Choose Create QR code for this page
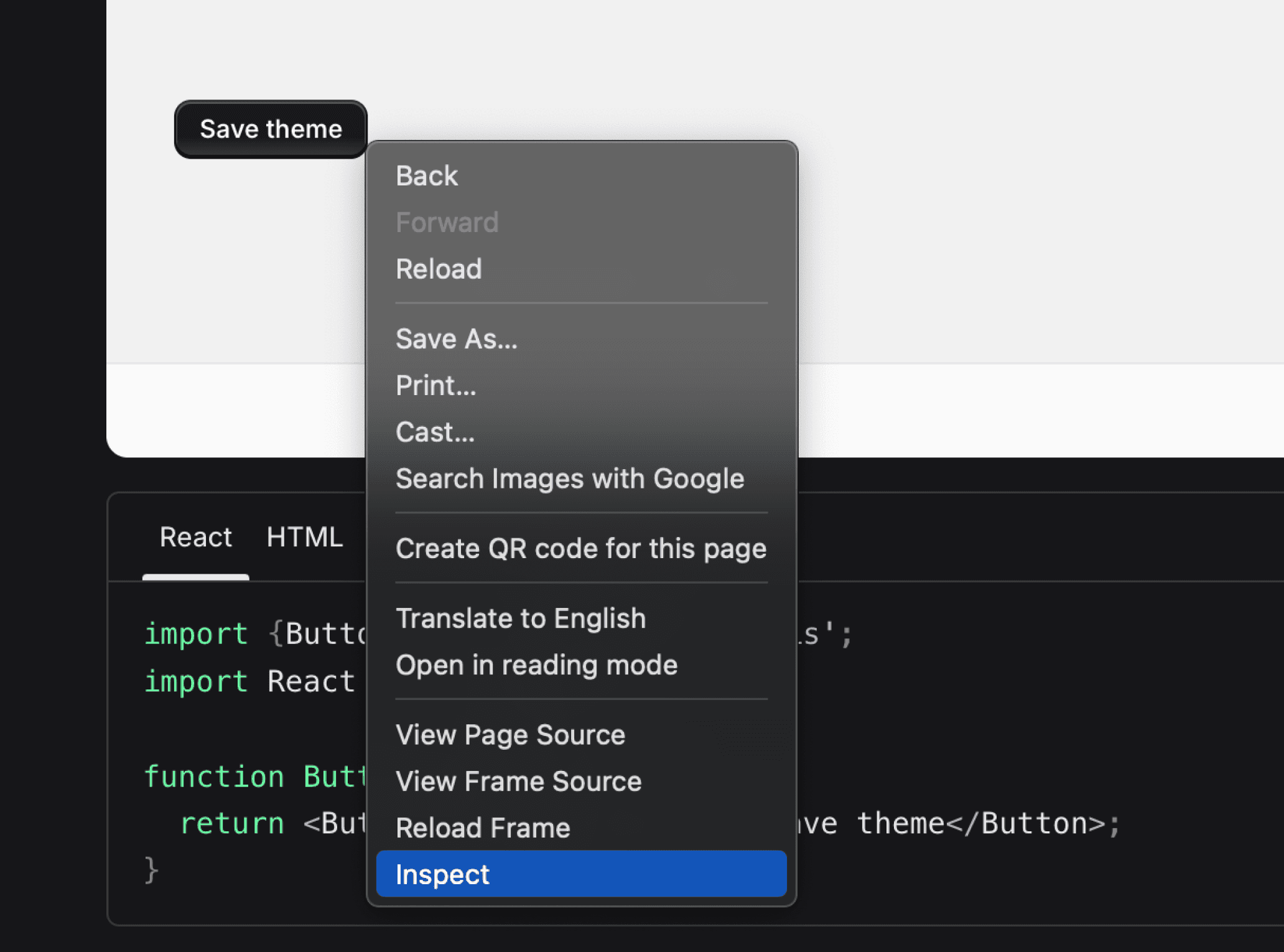 pos(580,549)
